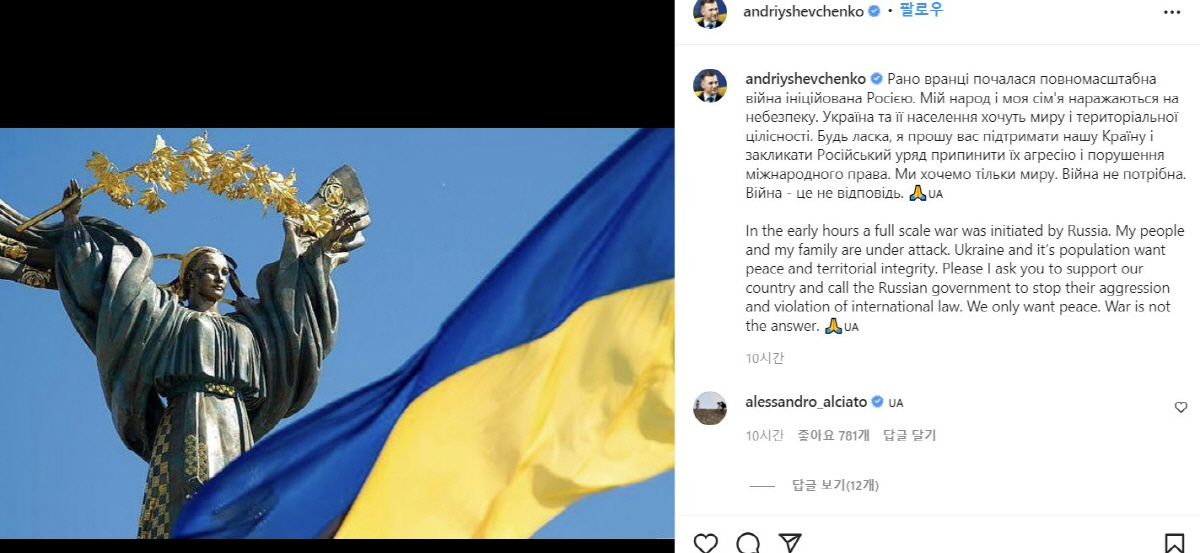
Task: Click the caption's 10시간 timestamp
Action: point(765,358)
